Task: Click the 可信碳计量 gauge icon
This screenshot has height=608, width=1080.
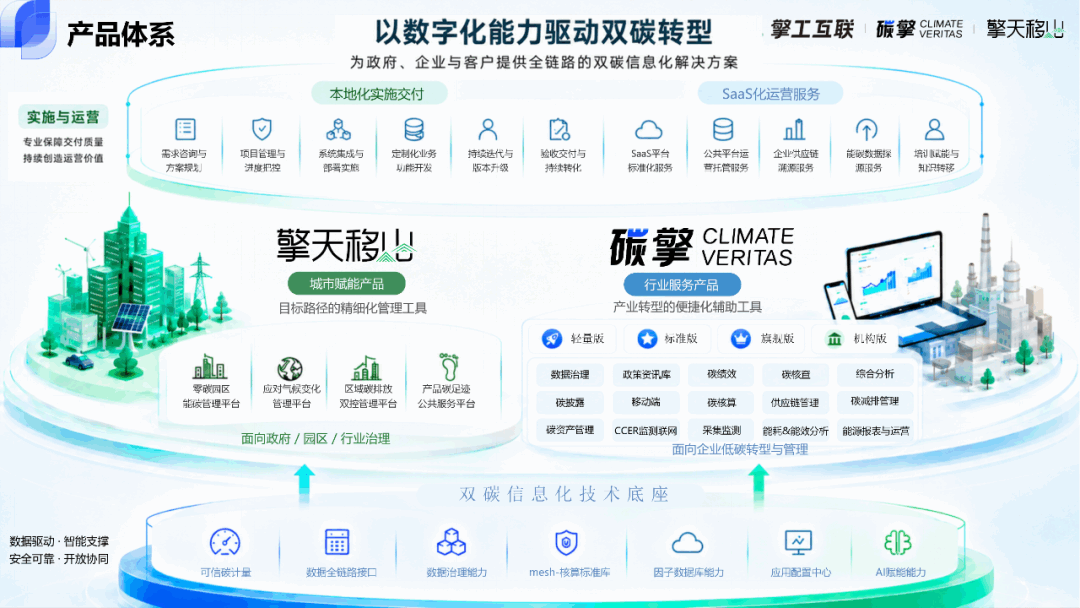Action: (225, 542)
